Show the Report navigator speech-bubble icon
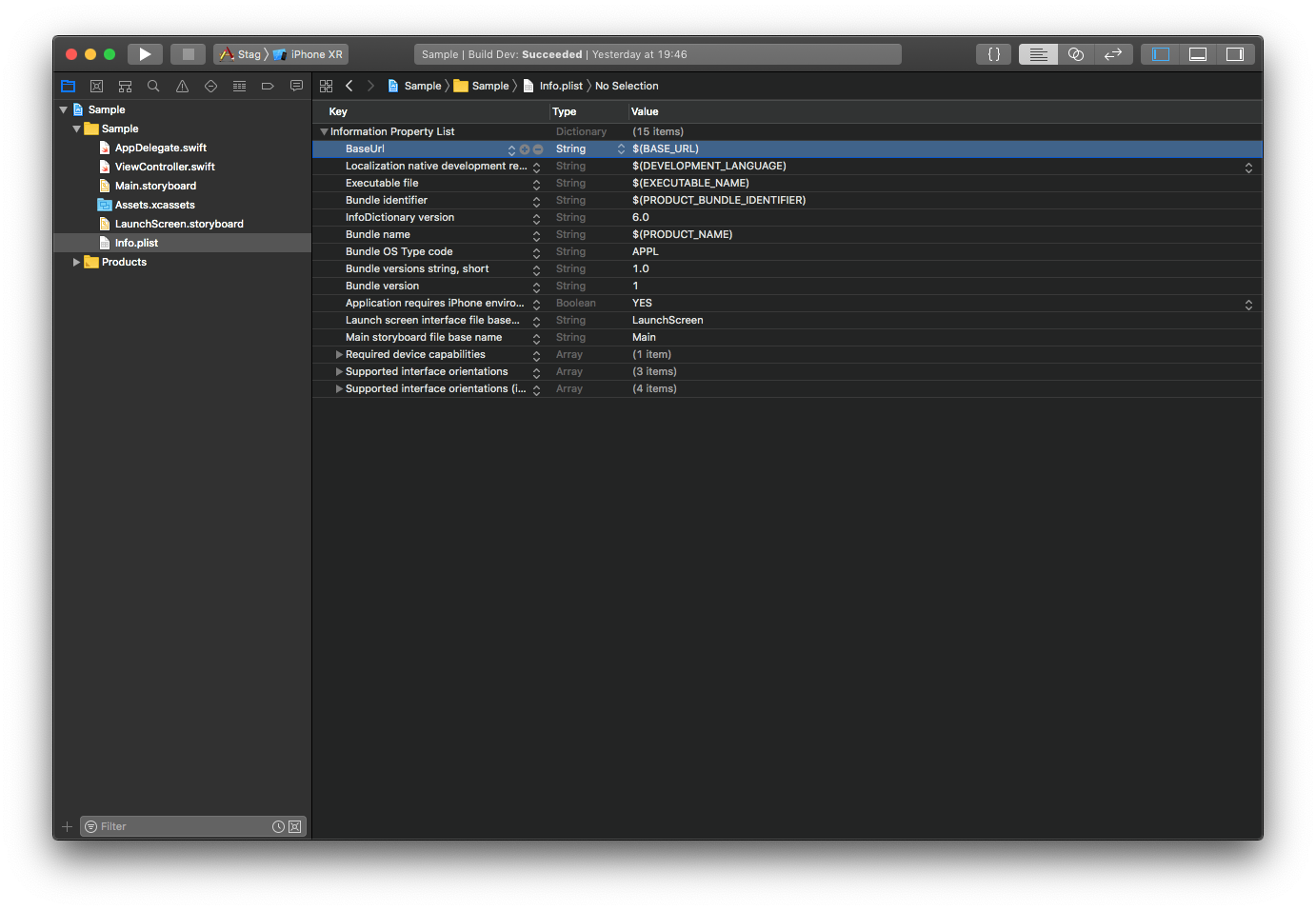 (296, 86)
